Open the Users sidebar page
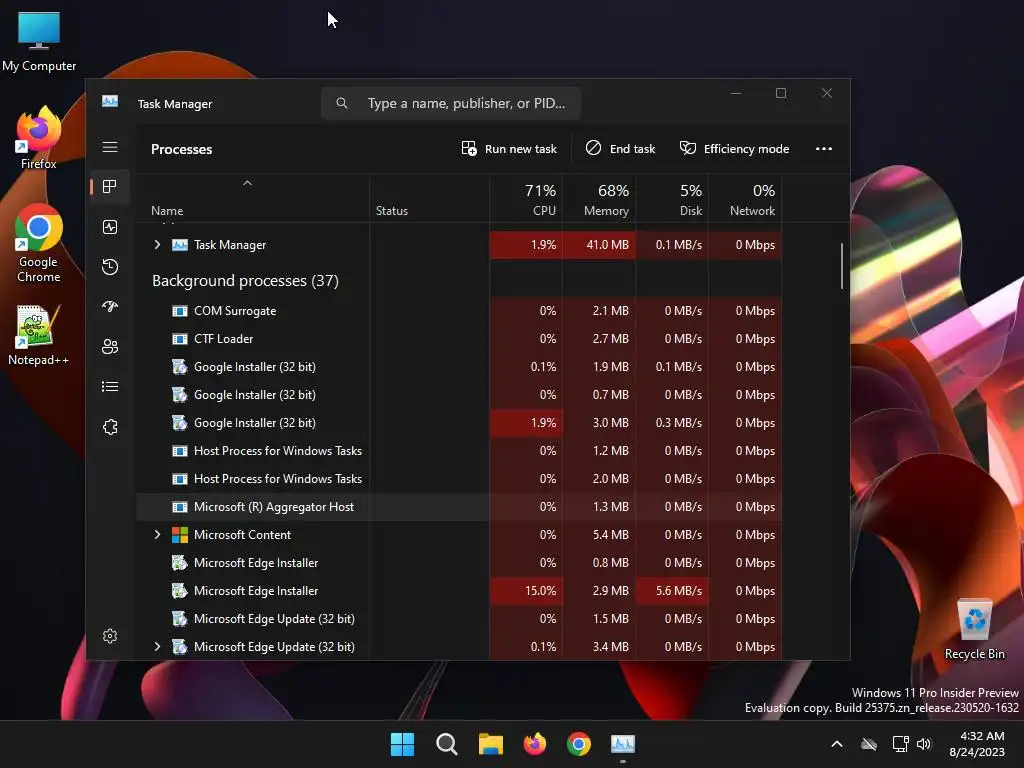 coord(110,346)
